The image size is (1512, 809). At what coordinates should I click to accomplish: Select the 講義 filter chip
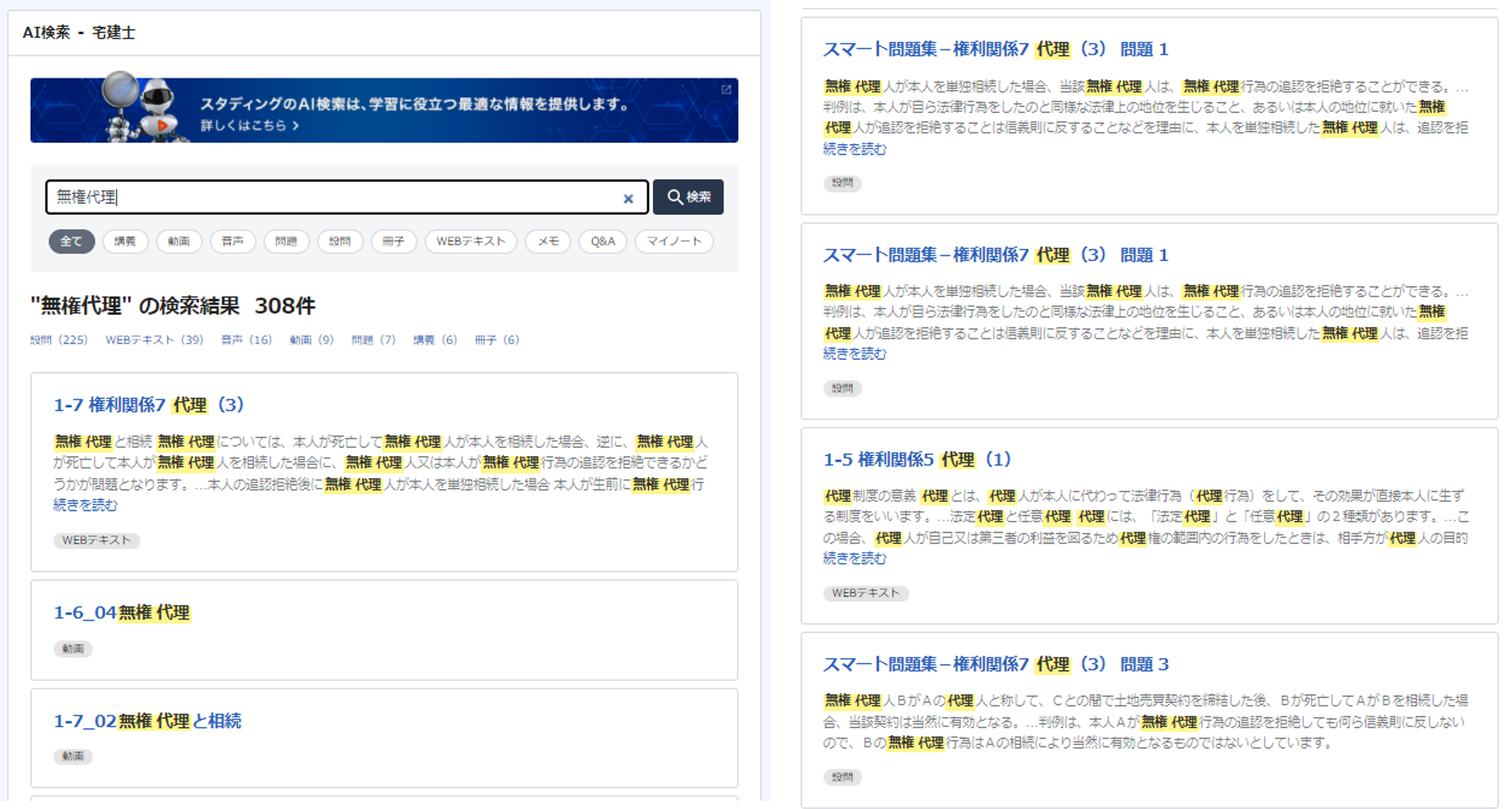click(125, 241)
